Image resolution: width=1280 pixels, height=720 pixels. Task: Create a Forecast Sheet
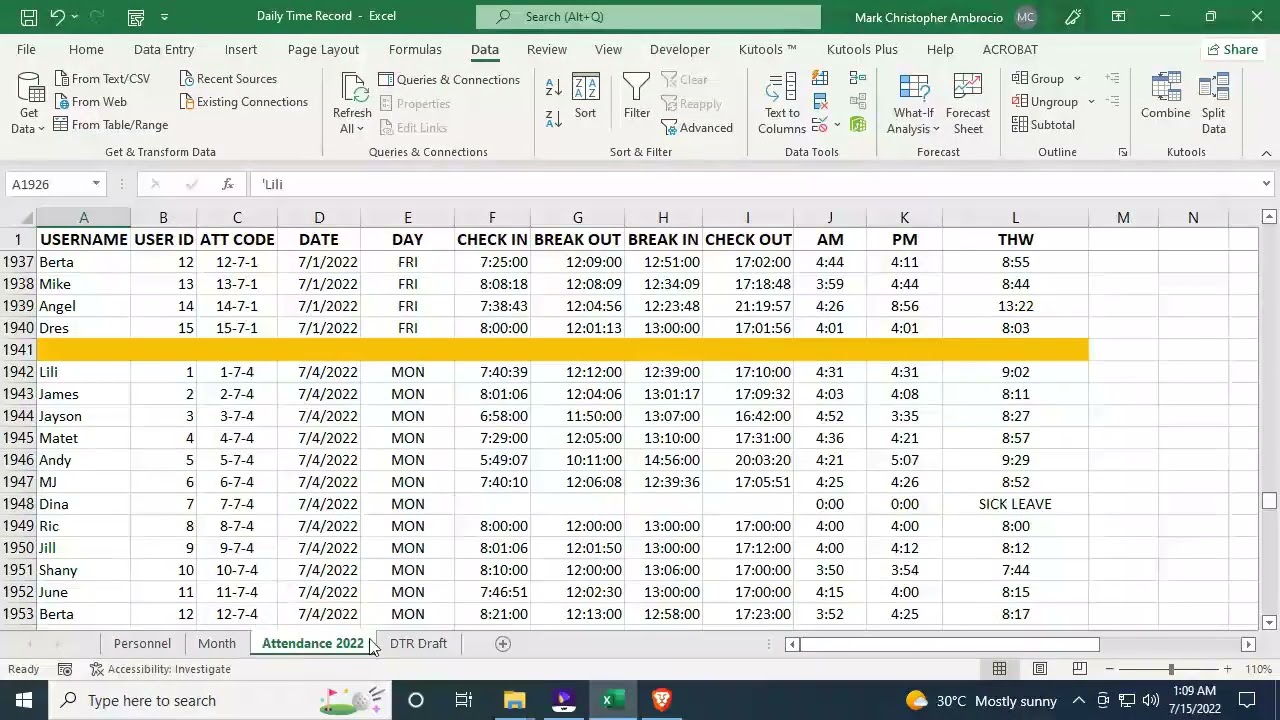[x=968, y=104]
